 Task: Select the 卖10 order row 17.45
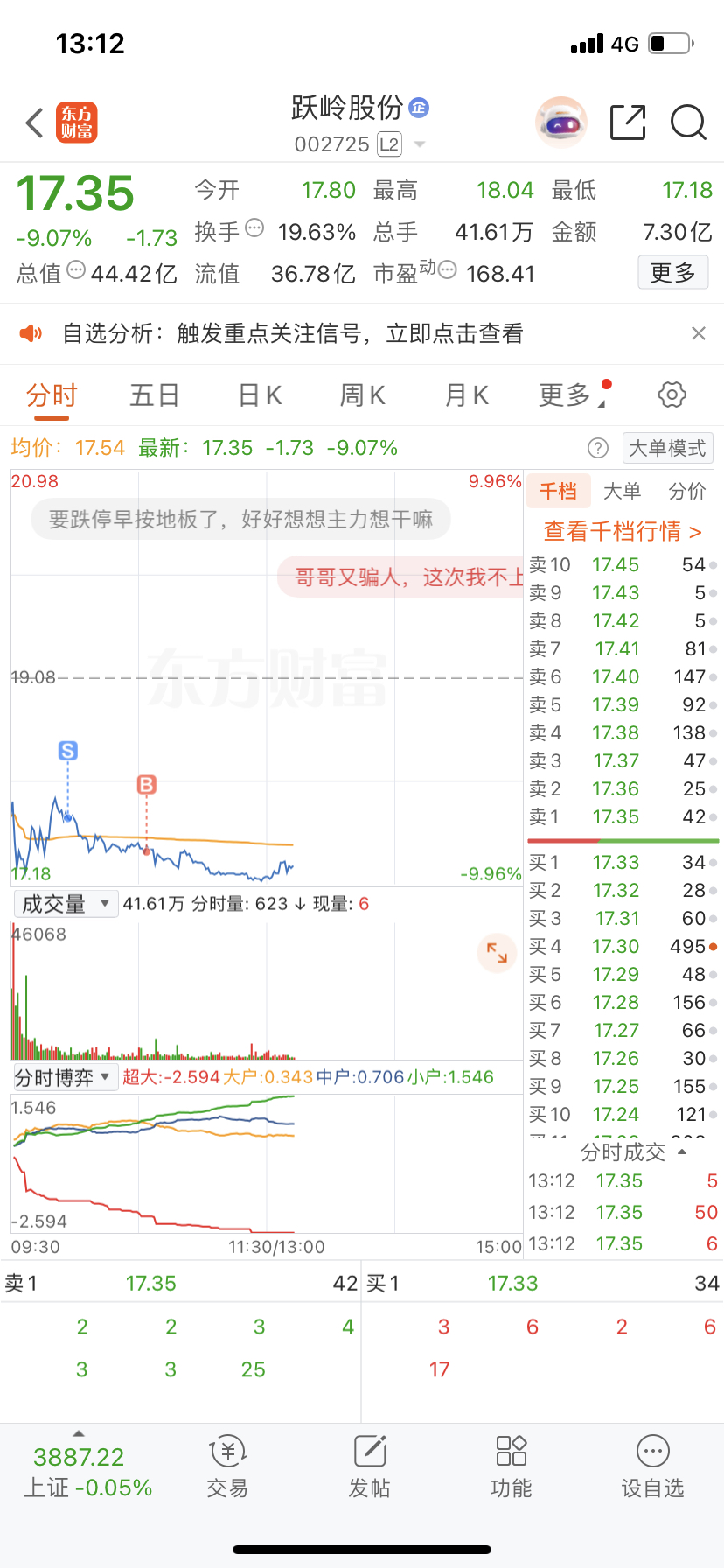(623, 565)
